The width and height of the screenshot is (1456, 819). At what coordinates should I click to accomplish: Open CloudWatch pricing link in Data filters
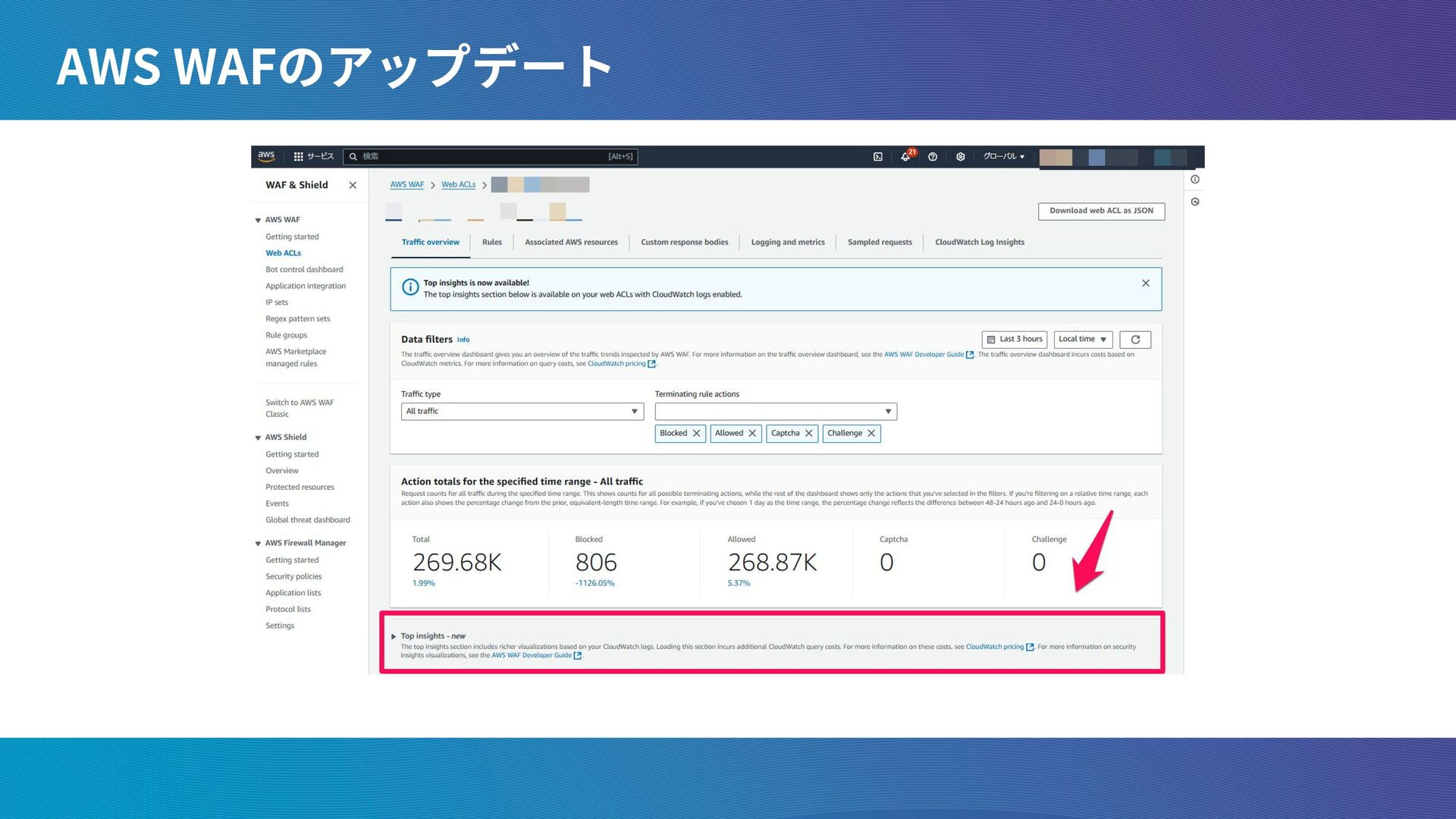pos(621,364)
